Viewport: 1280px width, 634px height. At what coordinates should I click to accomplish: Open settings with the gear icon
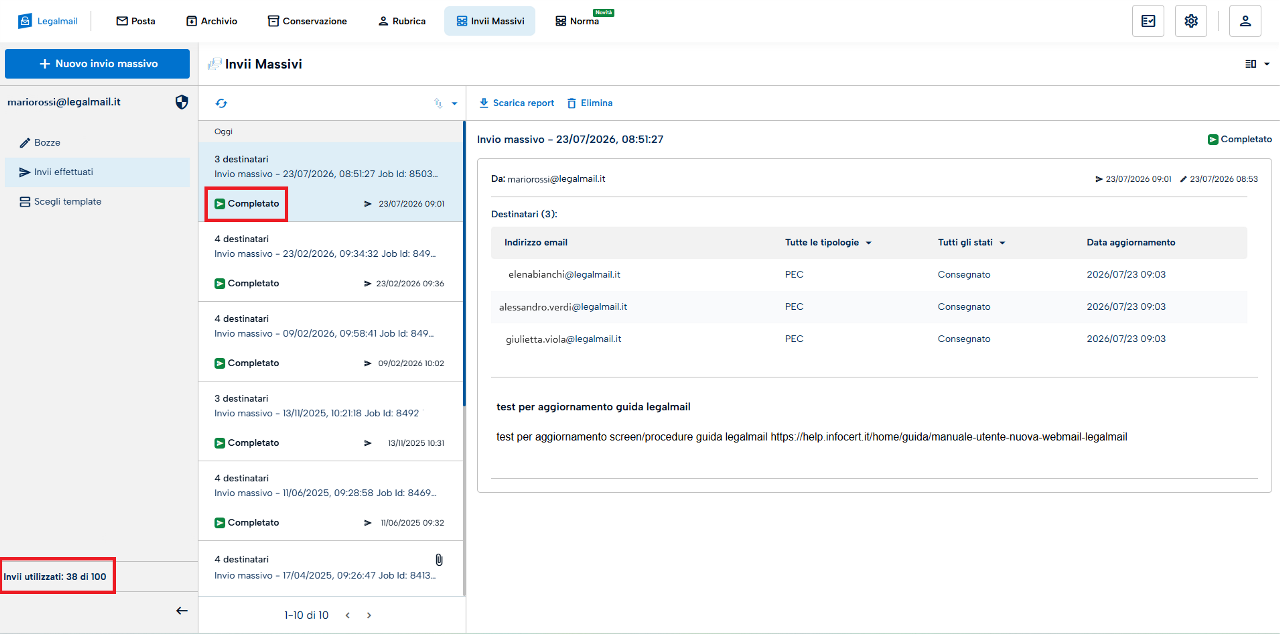1191,21
